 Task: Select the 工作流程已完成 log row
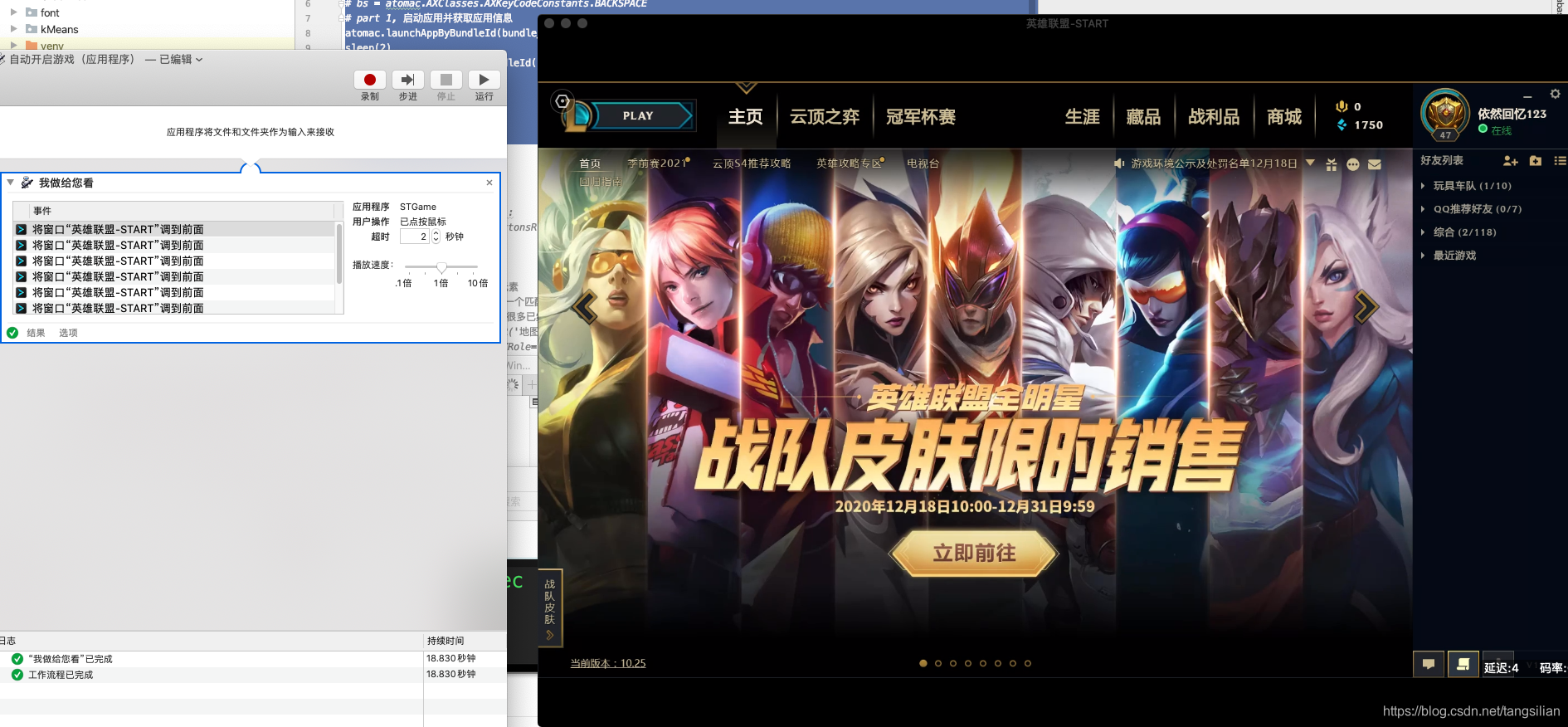(x=253, y=675)
